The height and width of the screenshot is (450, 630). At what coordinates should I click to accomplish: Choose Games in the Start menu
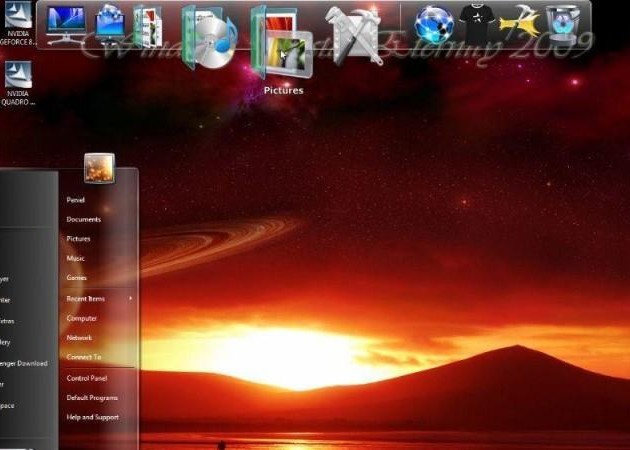pyautogui.click(x=77, y=277)
